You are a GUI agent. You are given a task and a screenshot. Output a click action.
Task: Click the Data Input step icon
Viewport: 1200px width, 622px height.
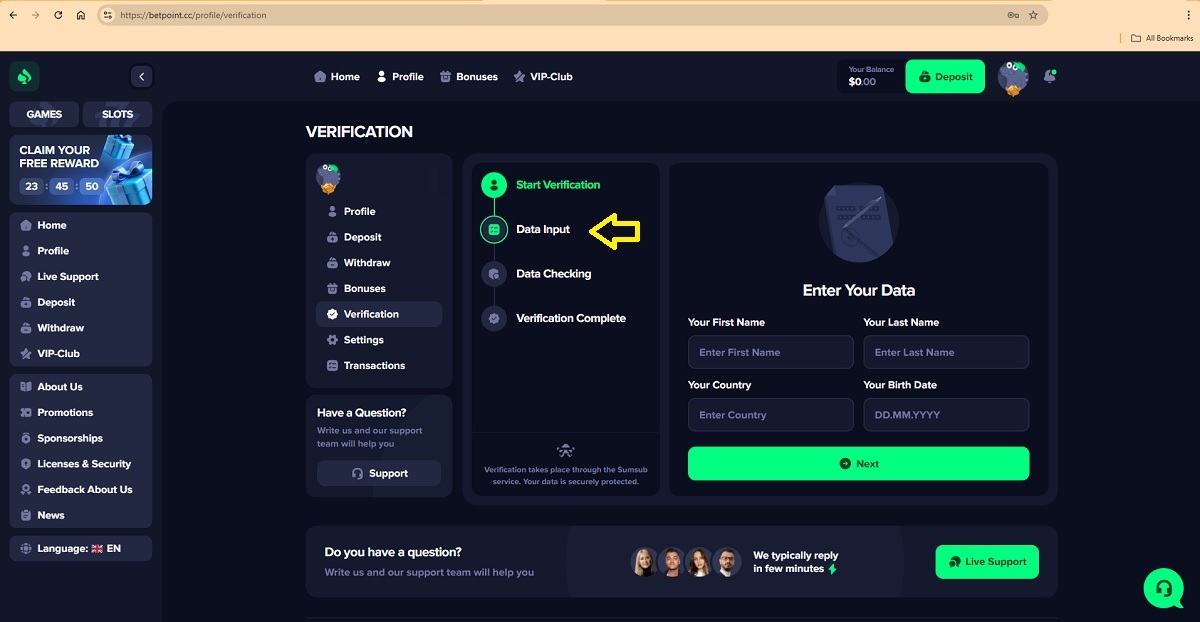point(493,229)
